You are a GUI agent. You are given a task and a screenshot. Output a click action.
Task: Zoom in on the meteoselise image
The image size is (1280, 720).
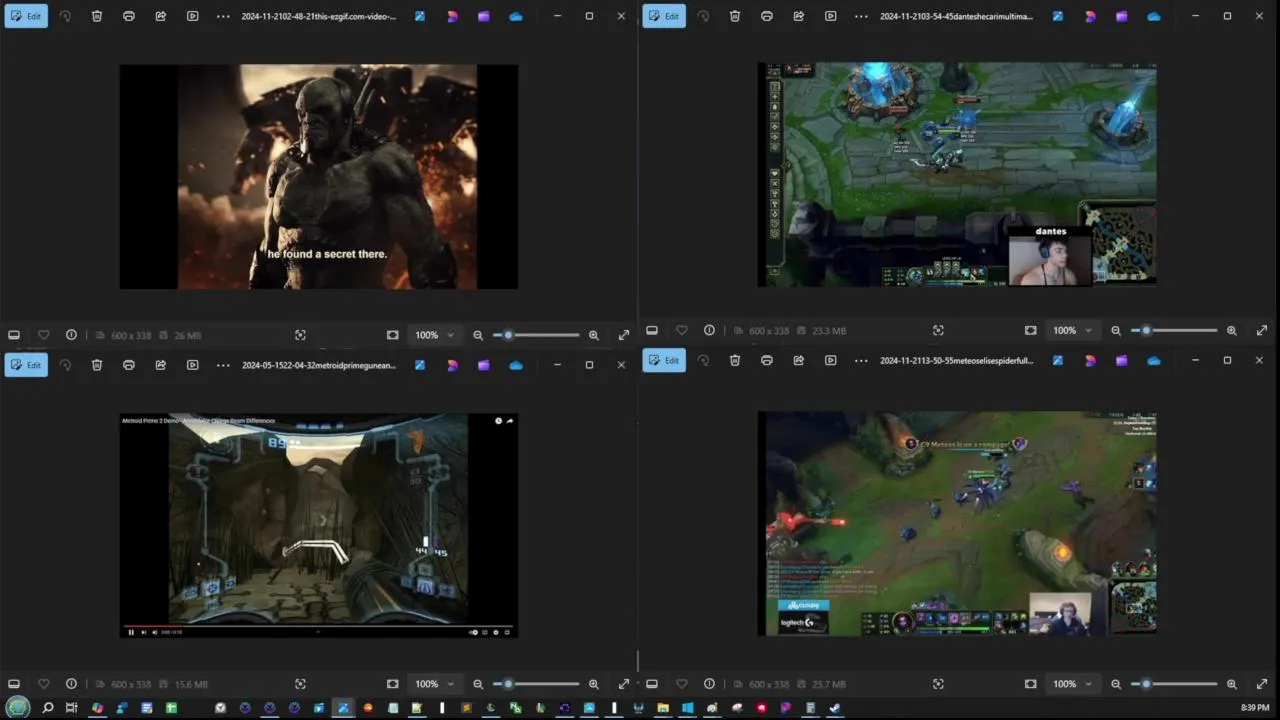point(1232,684)
